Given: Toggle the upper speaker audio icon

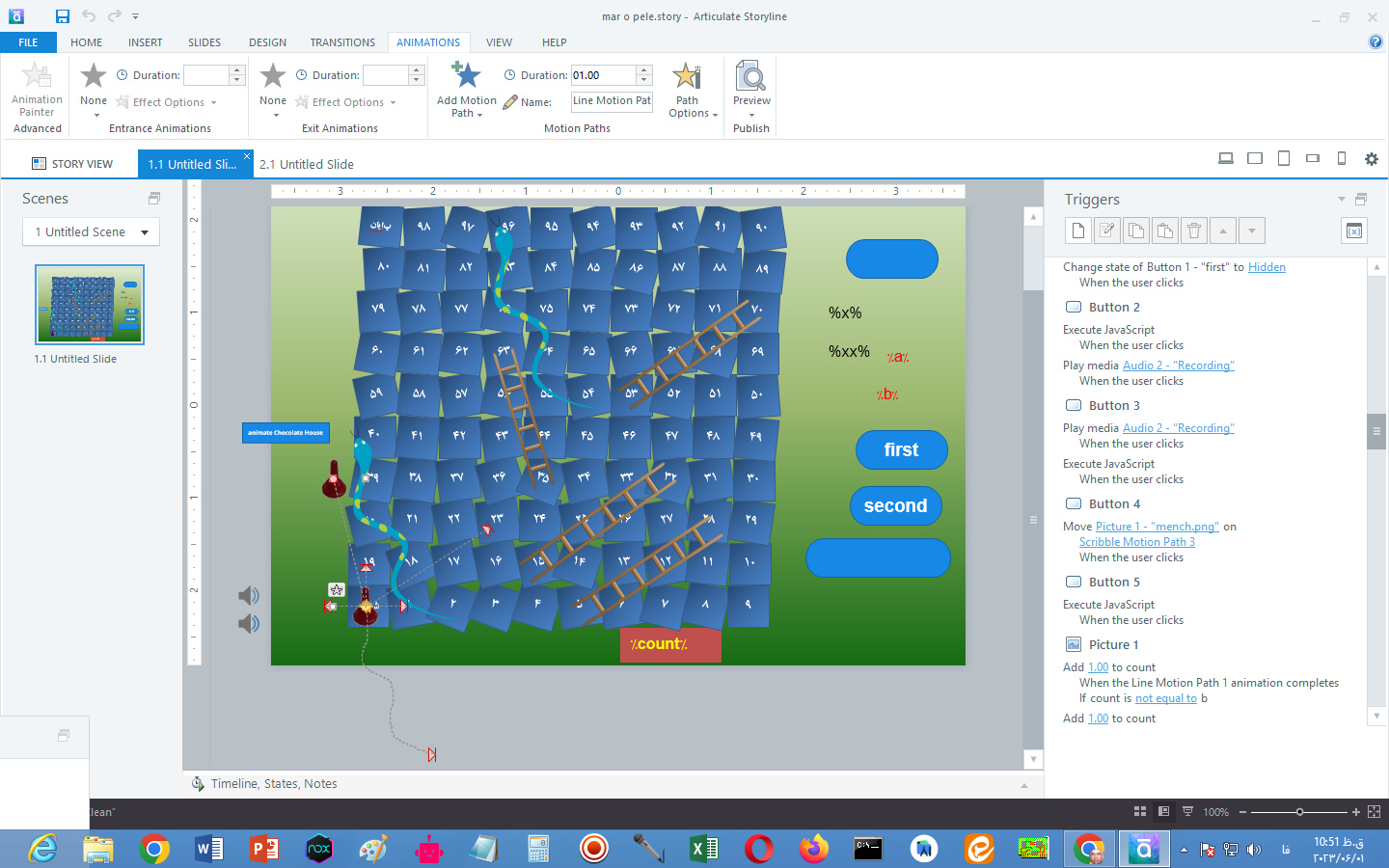Looking at the screenshot, I should pos(249,596).
